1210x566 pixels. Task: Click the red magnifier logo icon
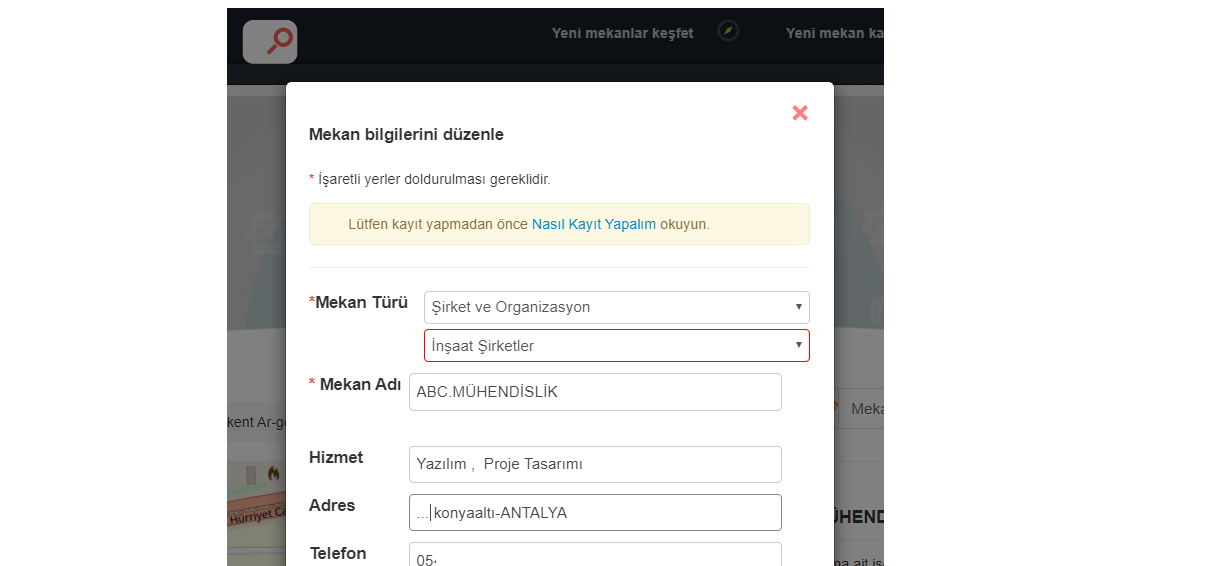tap(270, 41)
